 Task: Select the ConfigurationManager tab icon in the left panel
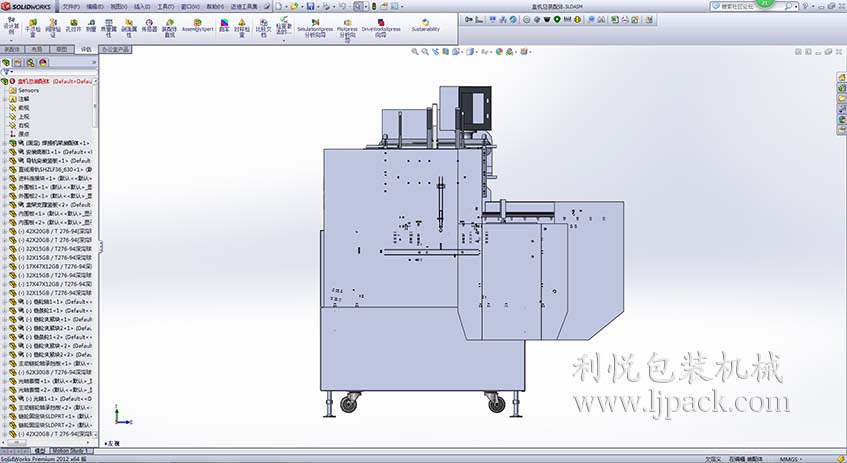pyautogui.click(x=31, y=62)
